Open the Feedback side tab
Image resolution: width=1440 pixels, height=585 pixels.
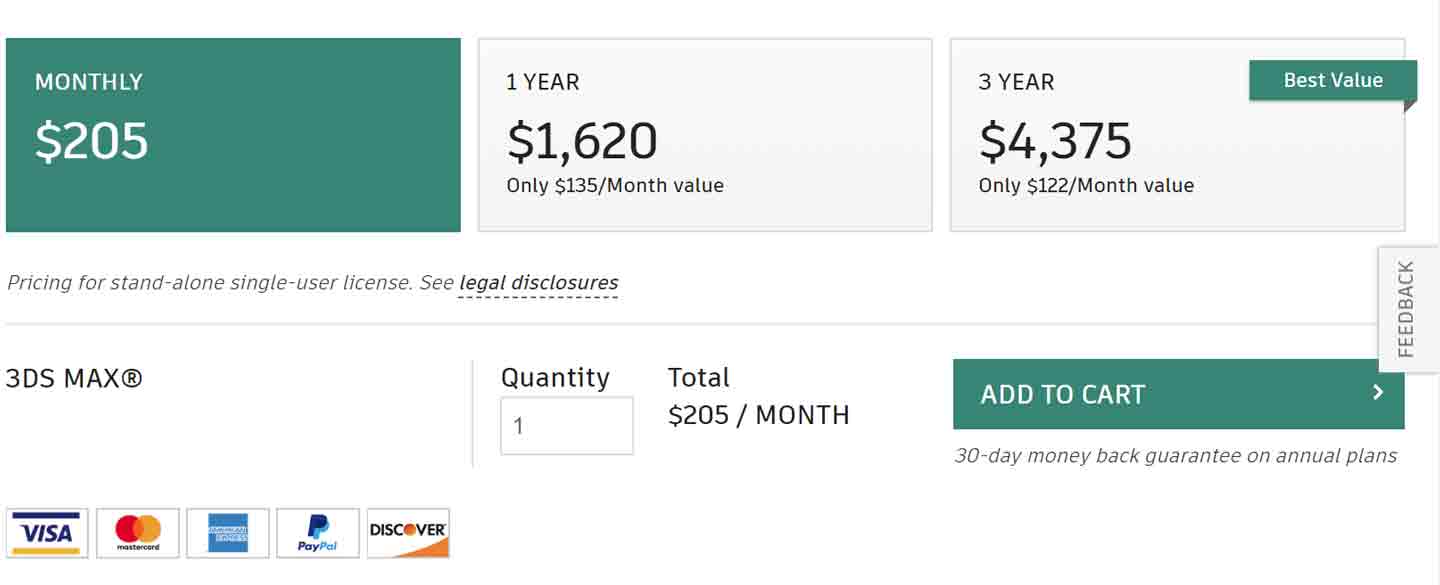(x=1408, y=309)
